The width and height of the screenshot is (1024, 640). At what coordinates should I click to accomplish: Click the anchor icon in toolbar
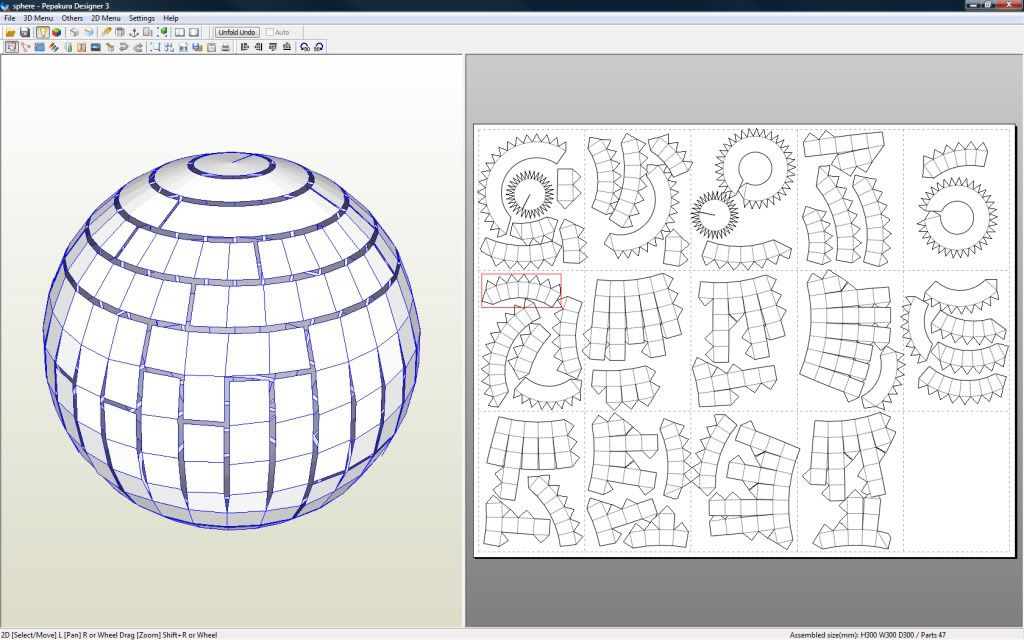134,32
